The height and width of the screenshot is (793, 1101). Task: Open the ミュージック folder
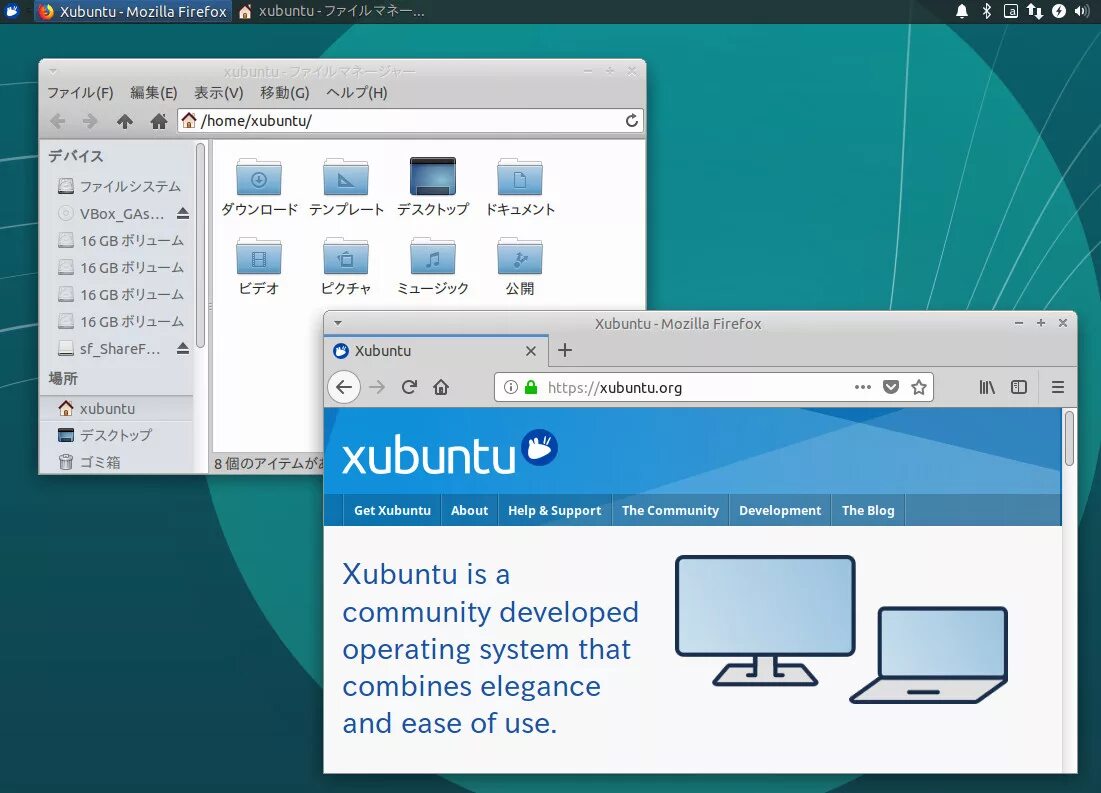pyautogui.click(x=433, y=266)
